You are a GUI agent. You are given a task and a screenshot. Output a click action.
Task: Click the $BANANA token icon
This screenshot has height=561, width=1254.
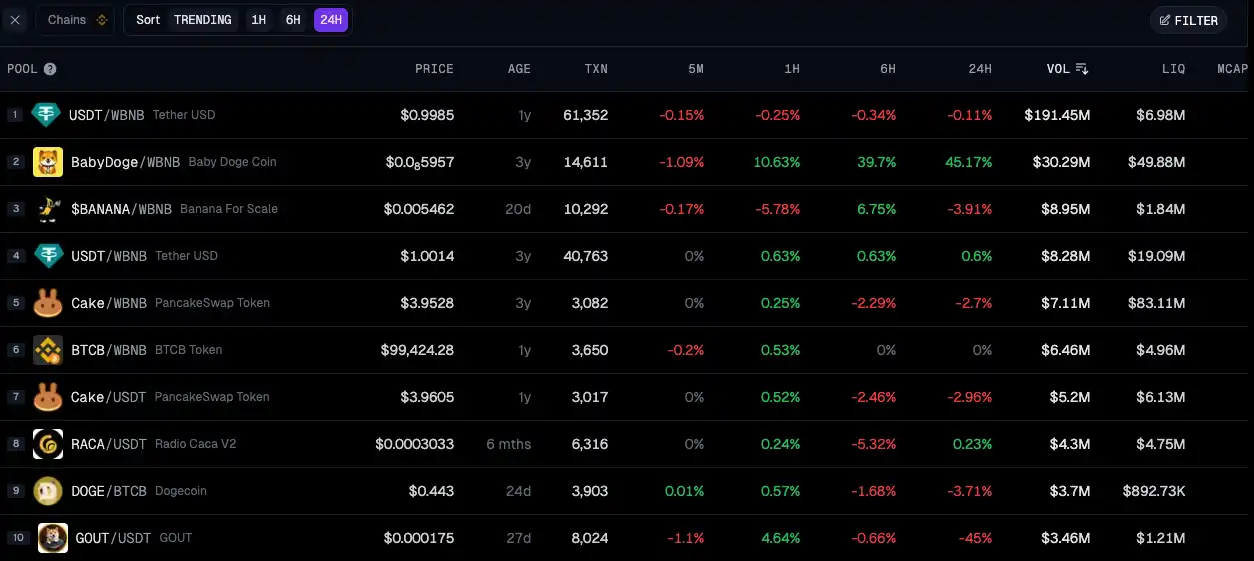coord(47,209)
